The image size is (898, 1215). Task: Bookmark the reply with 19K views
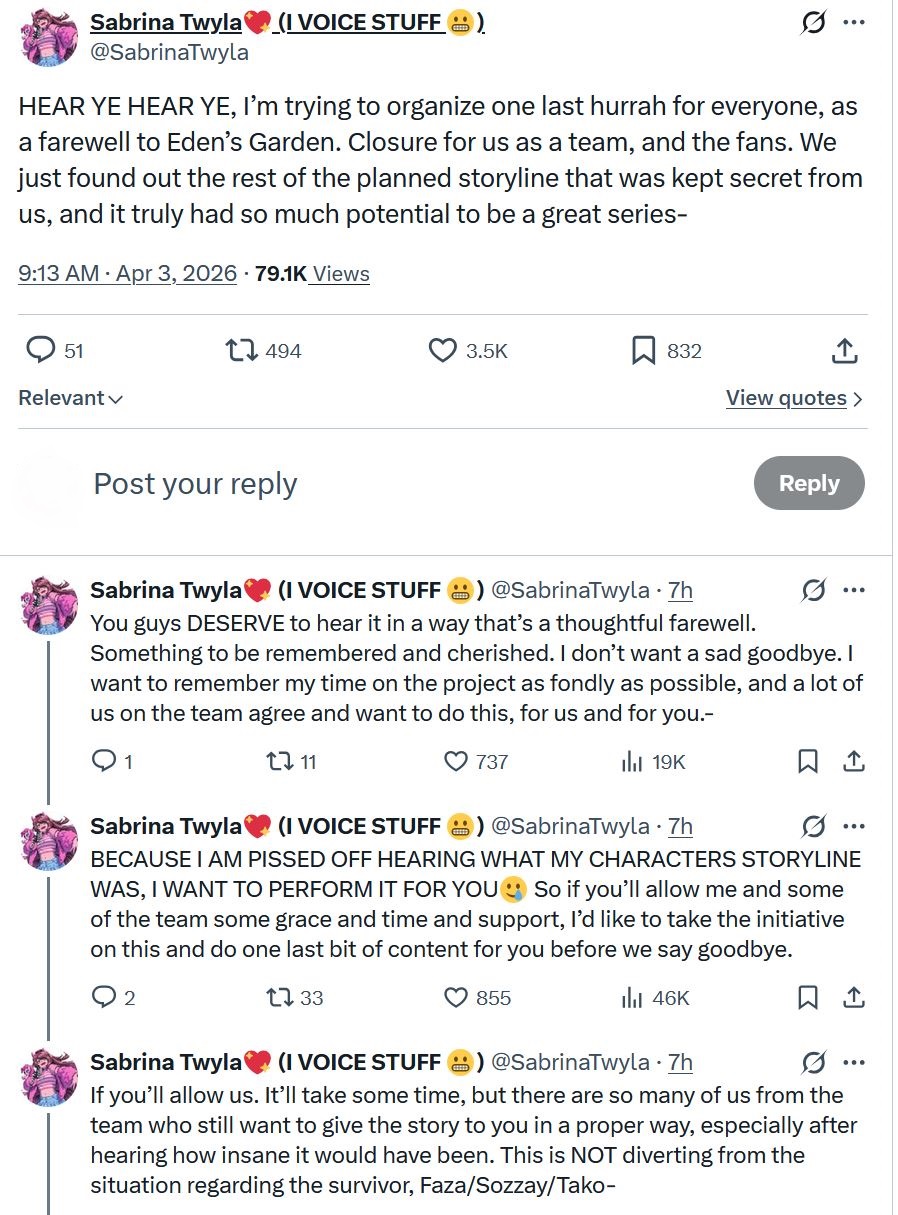(808, 762)
